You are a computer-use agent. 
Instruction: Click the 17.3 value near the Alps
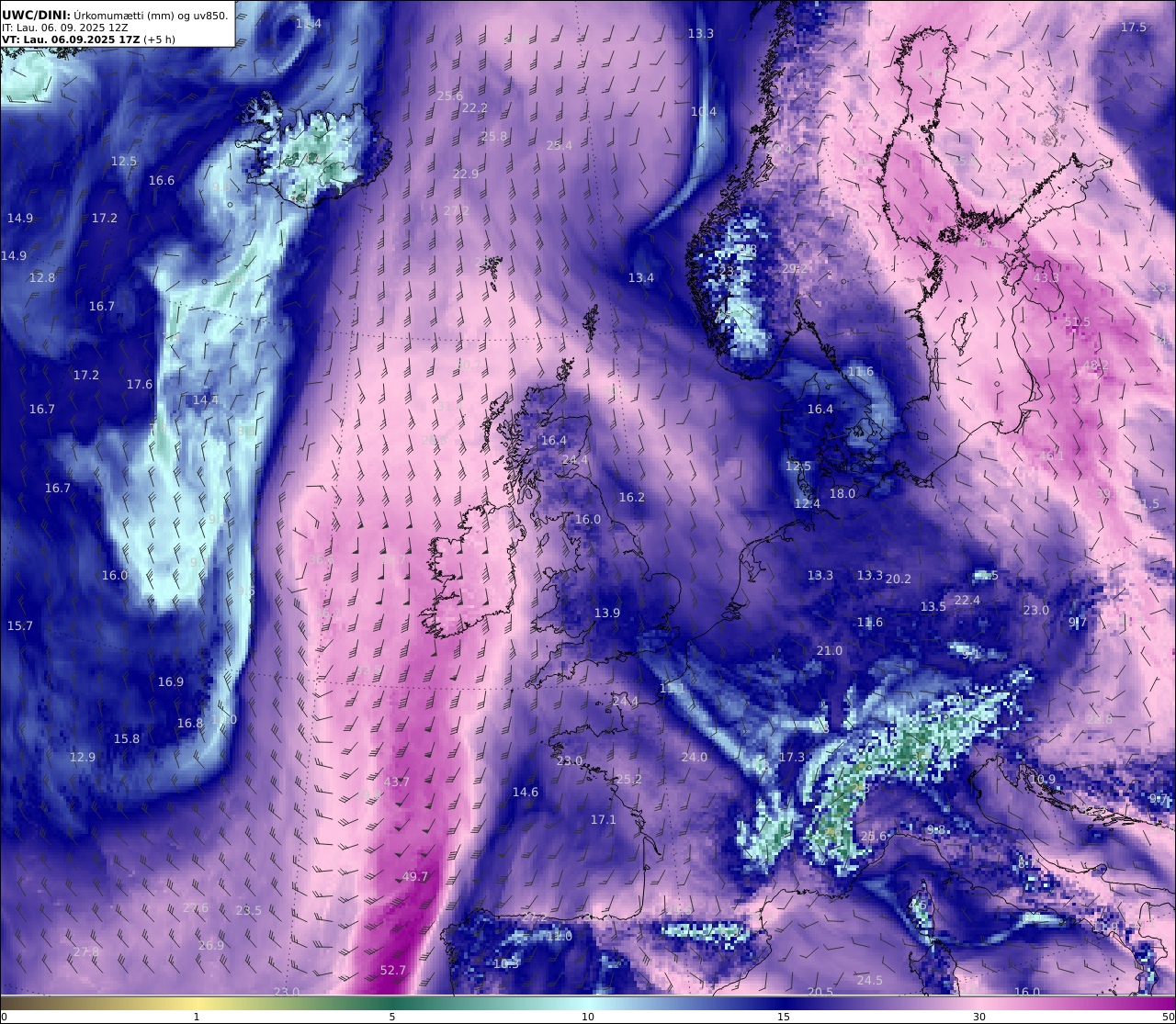(x=792, y=757)
